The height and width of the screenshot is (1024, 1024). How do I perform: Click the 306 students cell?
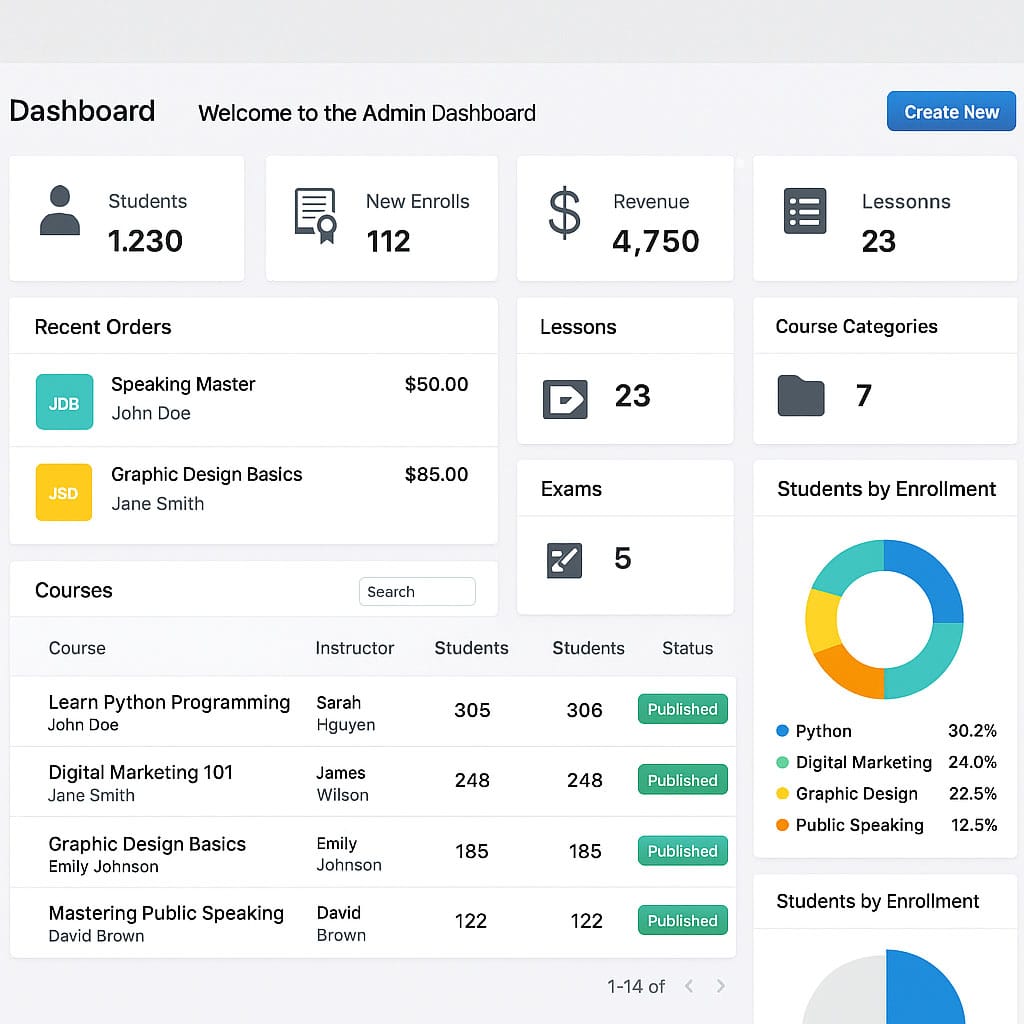584,710
